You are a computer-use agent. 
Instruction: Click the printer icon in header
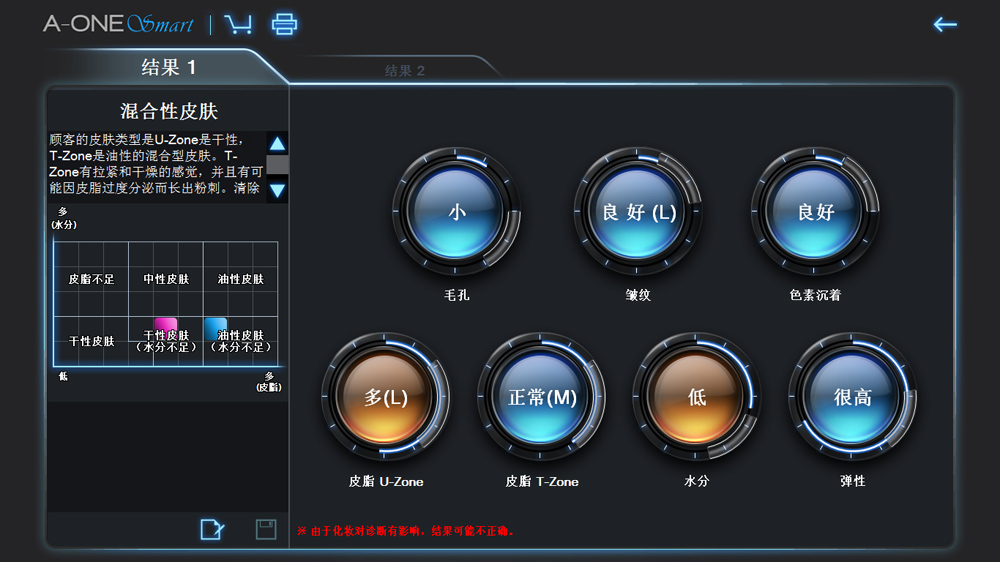tap(285, 24)
